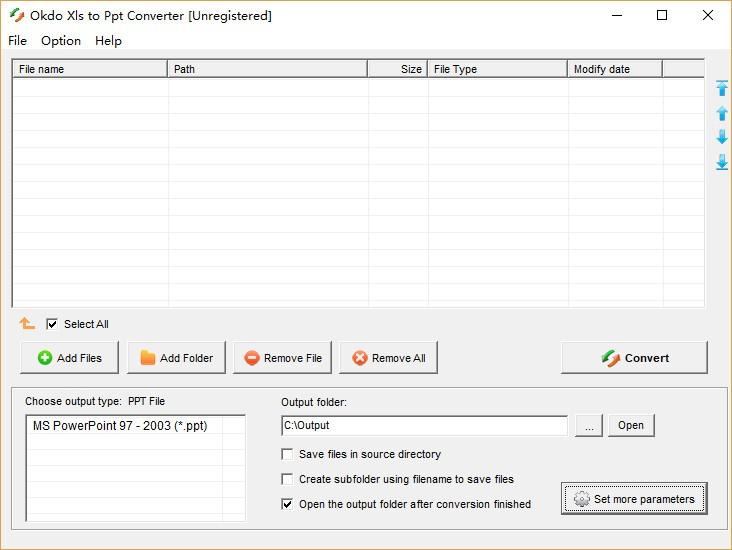Uncheck Open the output folder after conversion
Image resolution: width=732 pixels, height=550 pixels.
287,504
